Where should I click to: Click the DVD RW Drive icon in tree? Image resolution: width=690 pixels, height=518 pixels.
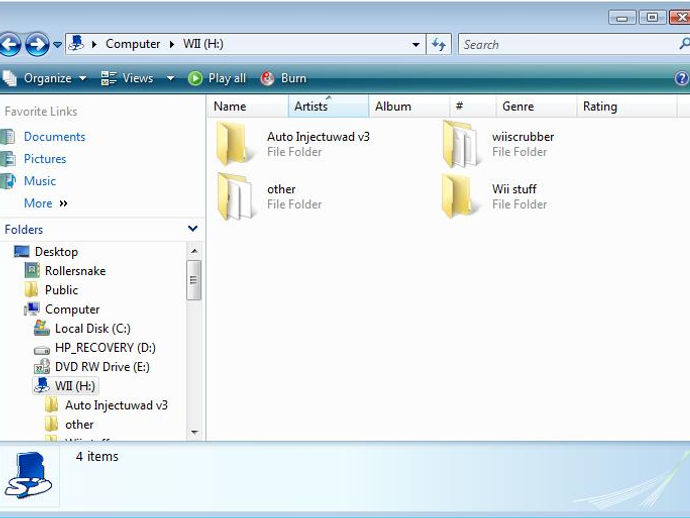pyautogui.click(x=42, y=367)
